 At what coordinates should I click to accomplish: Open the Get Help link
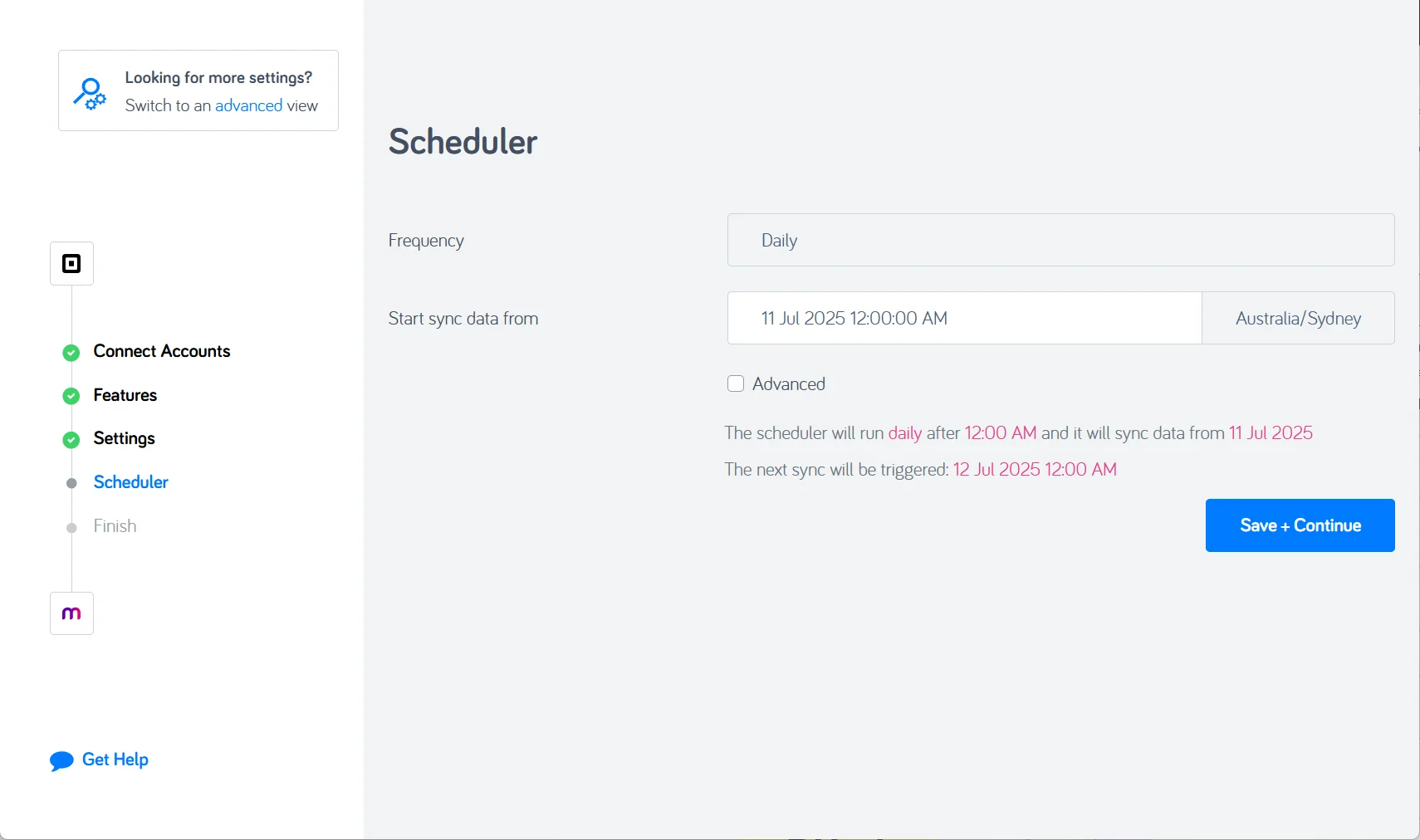(115, 759)
